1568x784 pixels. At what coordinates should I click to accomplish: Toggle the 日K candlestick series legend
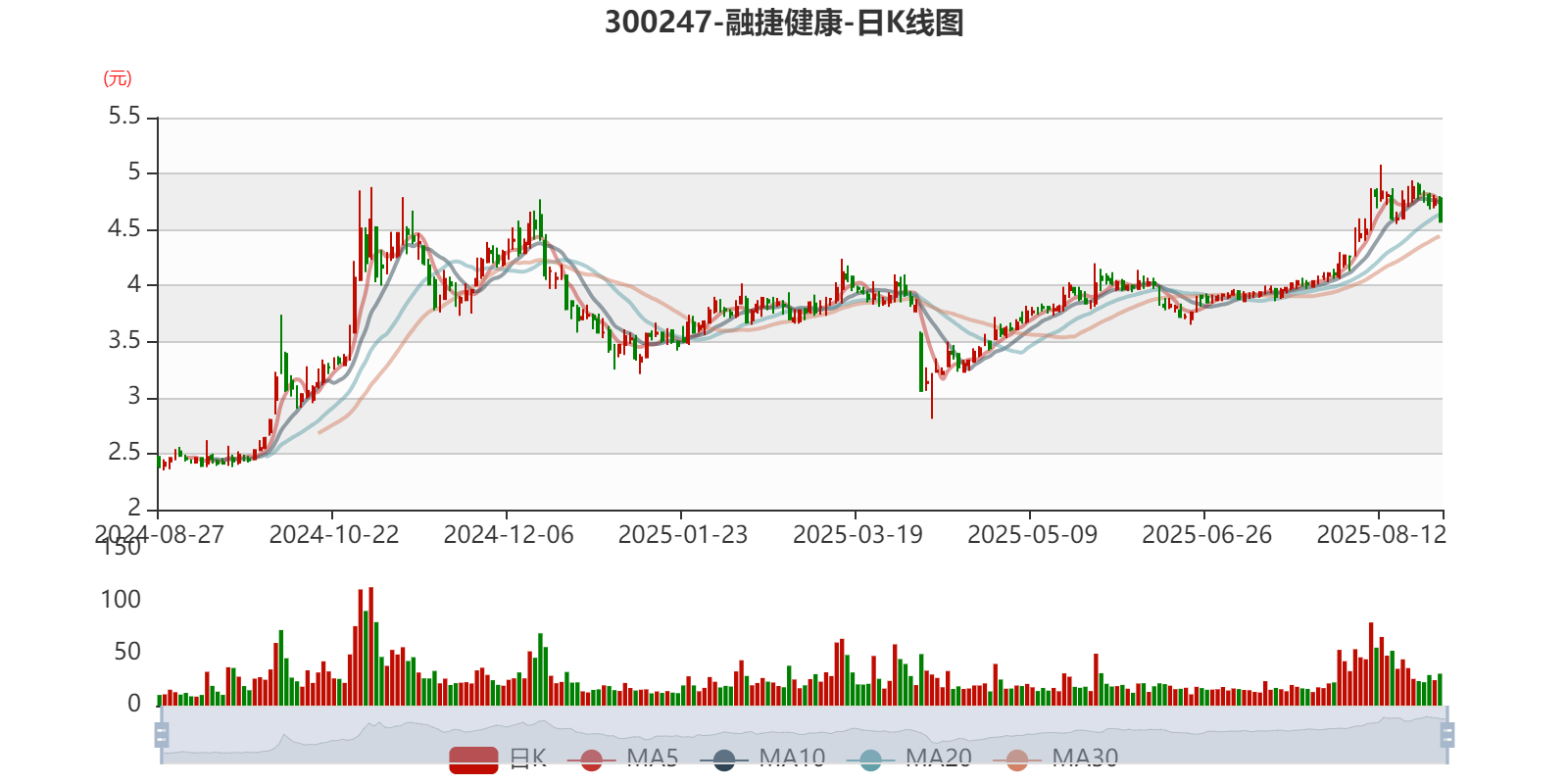(497, 759)
